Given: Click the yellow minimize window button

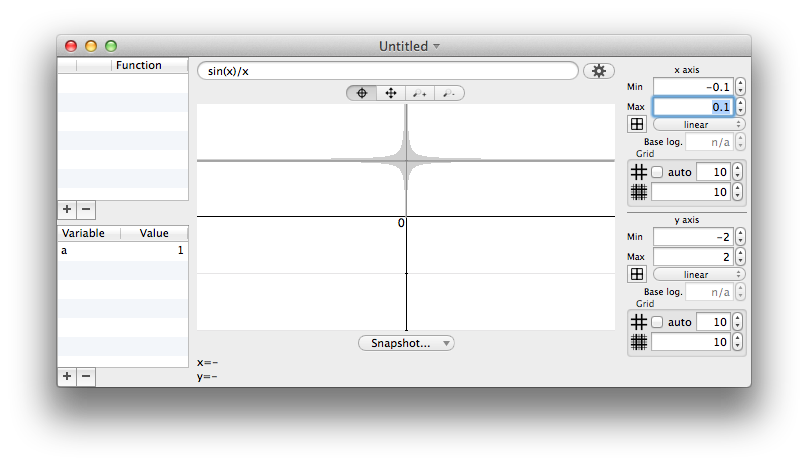Looking at the screenshot, I should click(x=91, y=46).
